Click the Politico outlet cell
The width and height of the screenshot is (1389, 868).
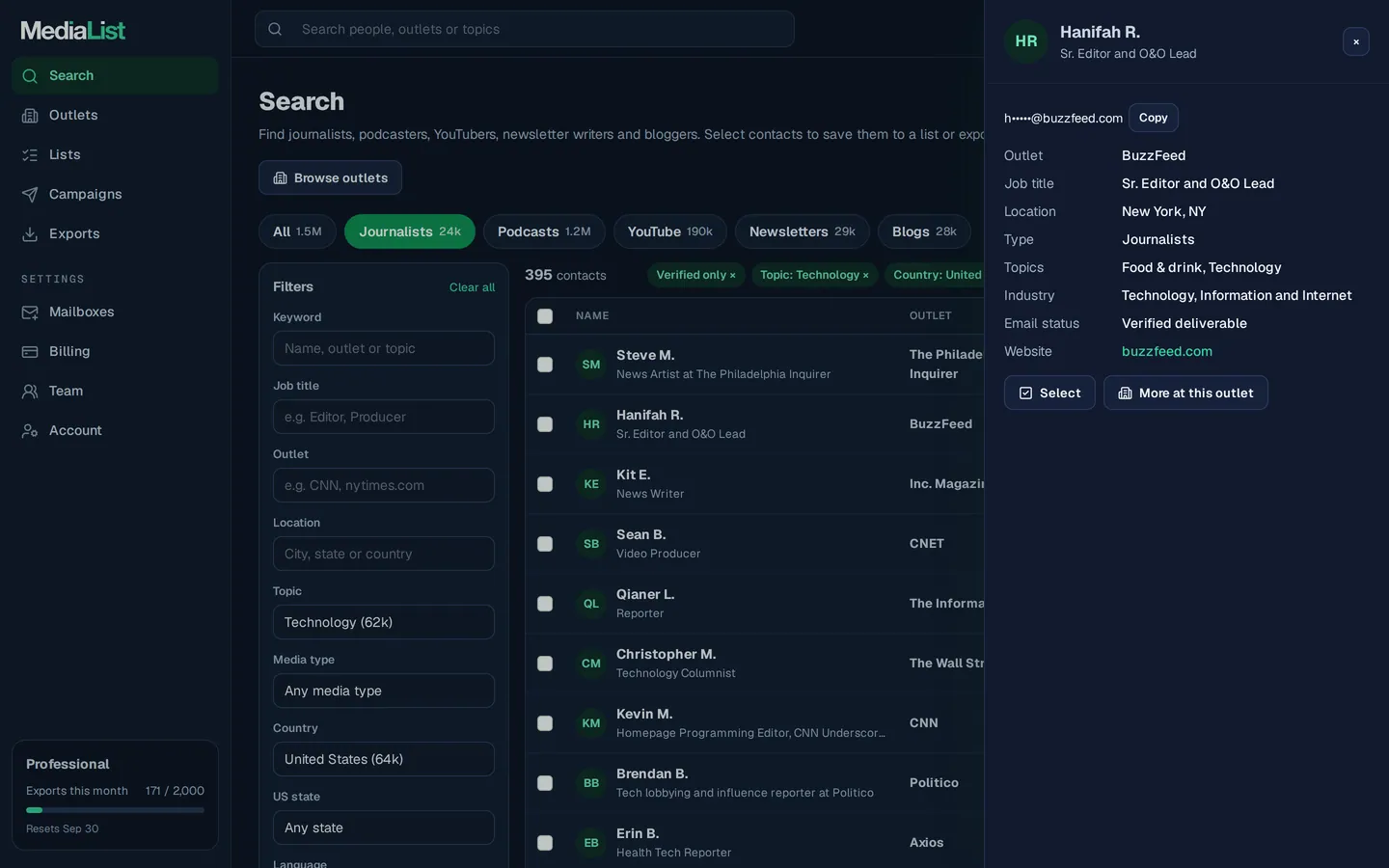(x=934, y=783)
